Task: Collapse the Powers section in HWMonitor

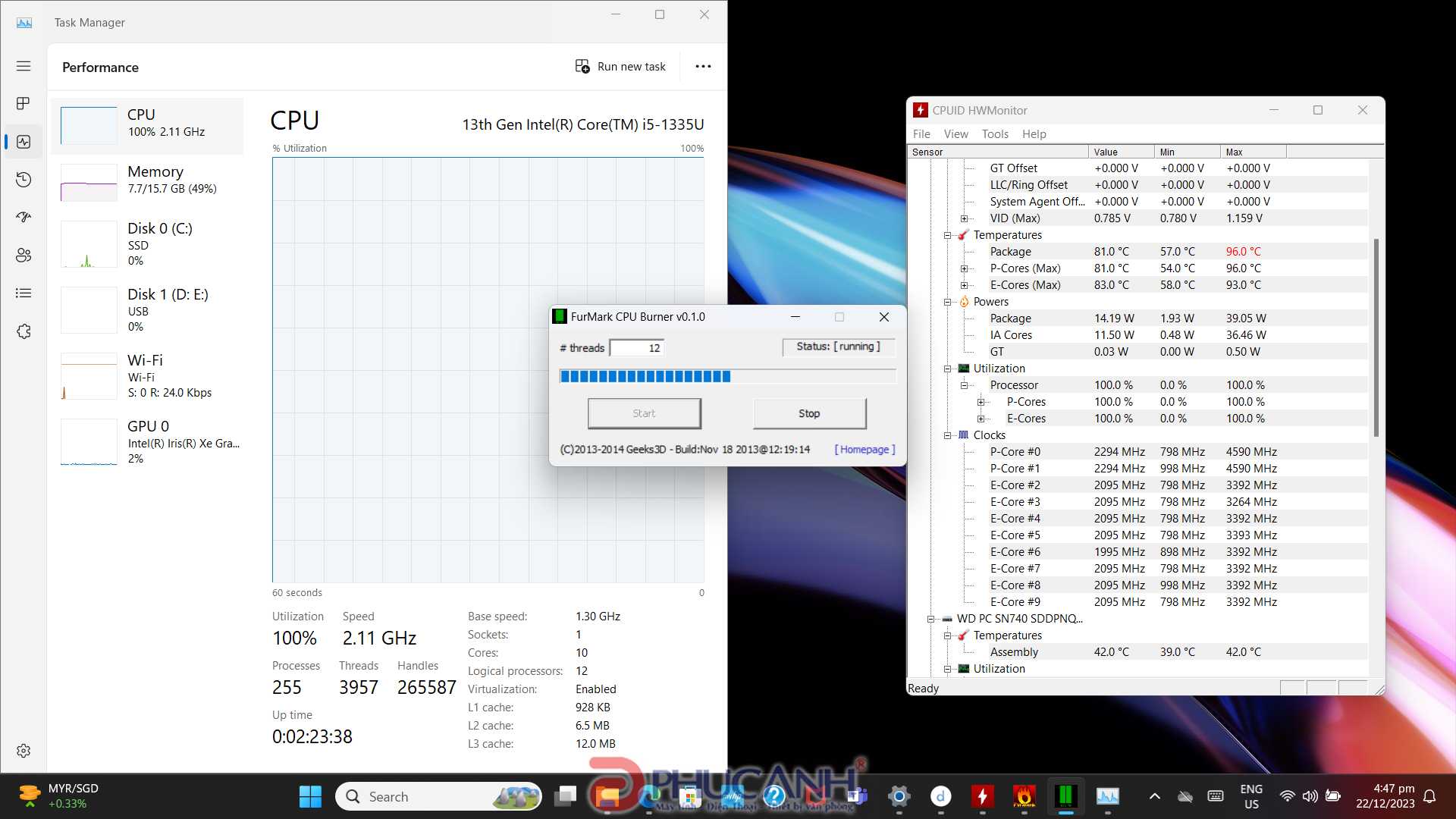Action: [947, 302]
